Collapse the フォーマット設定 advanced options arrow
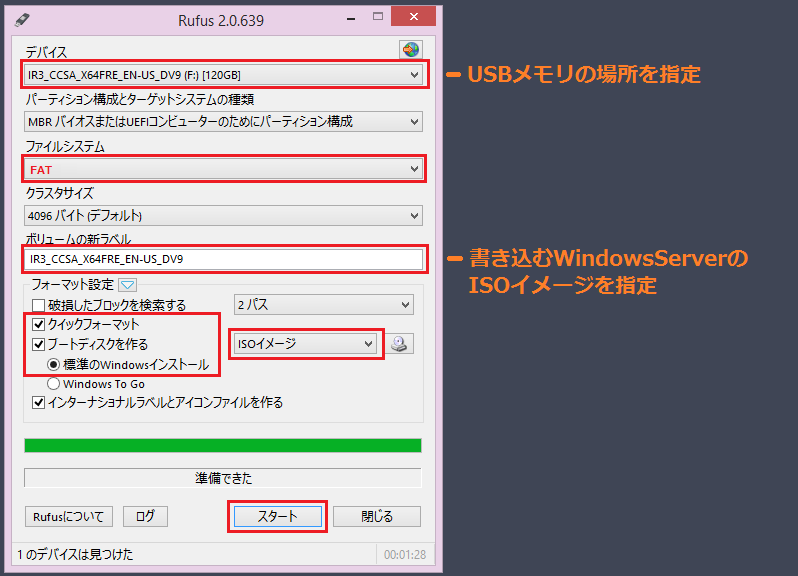Screen dimensions: 798x576 click(127, 284)
